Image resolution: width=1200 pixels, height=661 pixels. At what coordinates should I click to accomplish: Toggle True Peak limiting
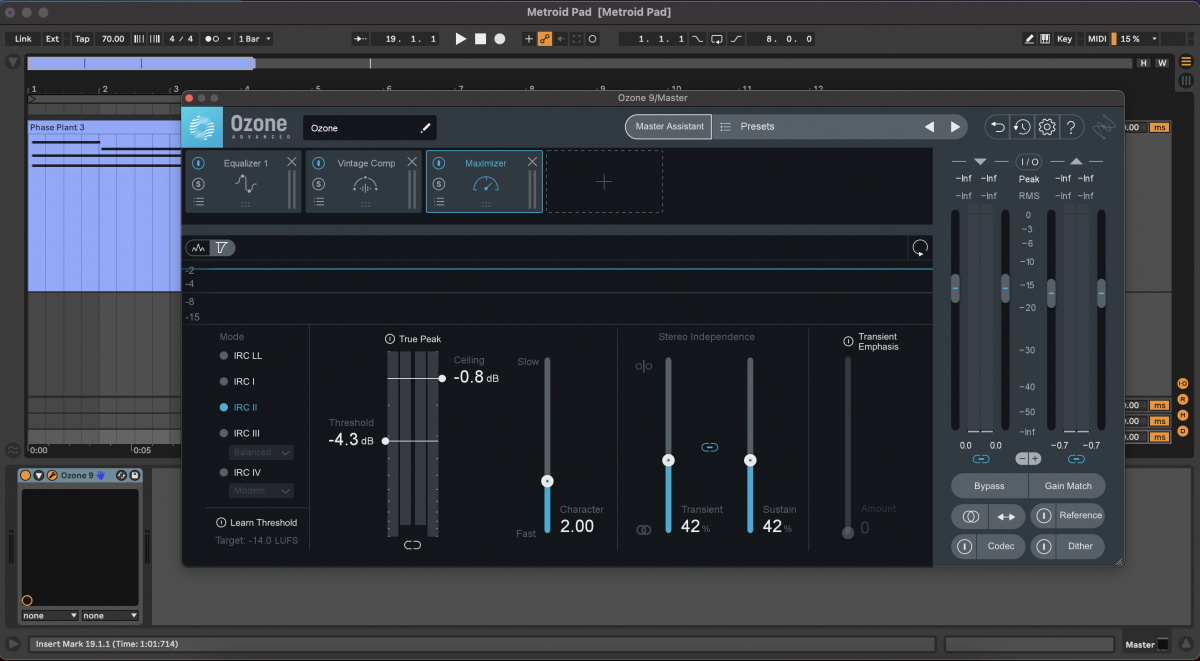coord(390,339)
